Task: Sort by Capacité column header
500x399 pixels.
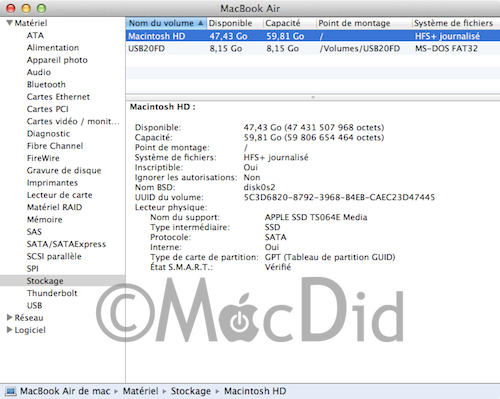Action: tap(289, 23)
